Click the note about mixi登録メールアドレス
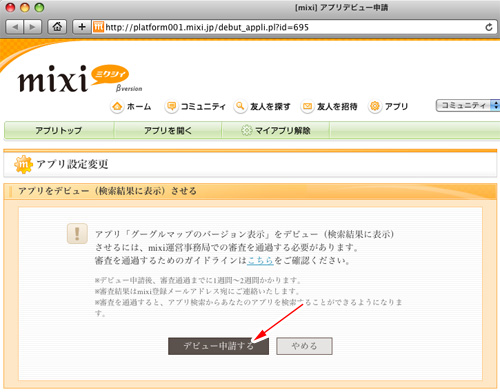Viewport: 500px width, 392px height. coord(197,291)
